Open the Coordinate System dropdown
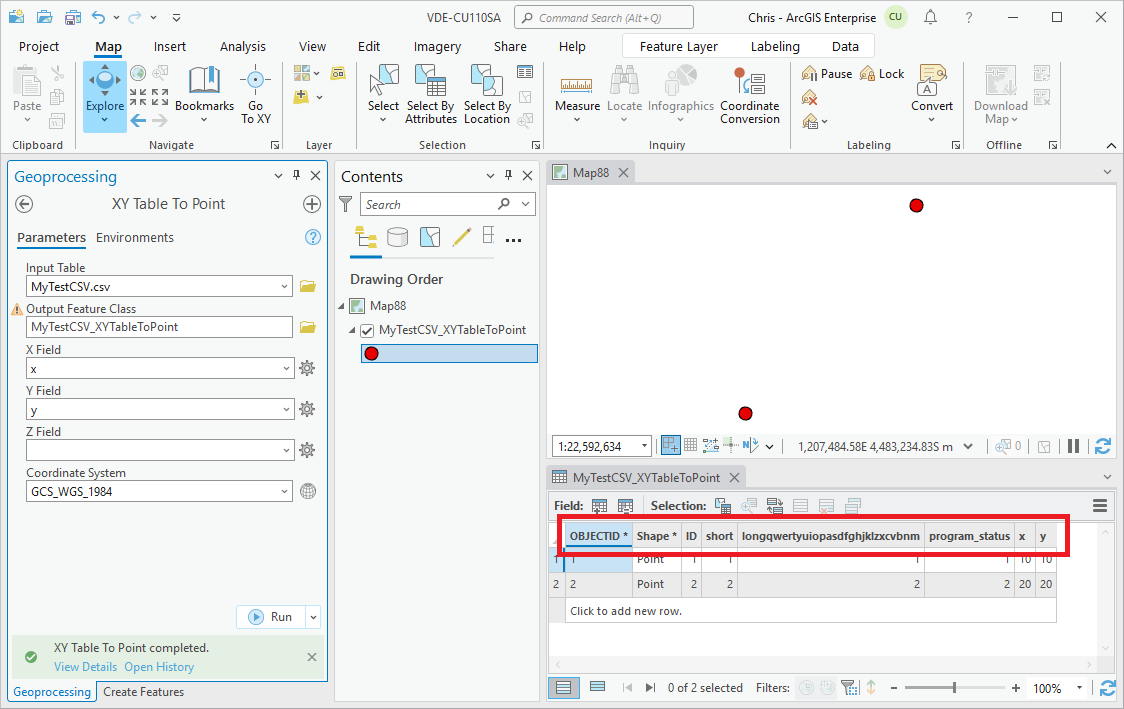This screenshot has height=709, width=1124. tap(288, 491)
